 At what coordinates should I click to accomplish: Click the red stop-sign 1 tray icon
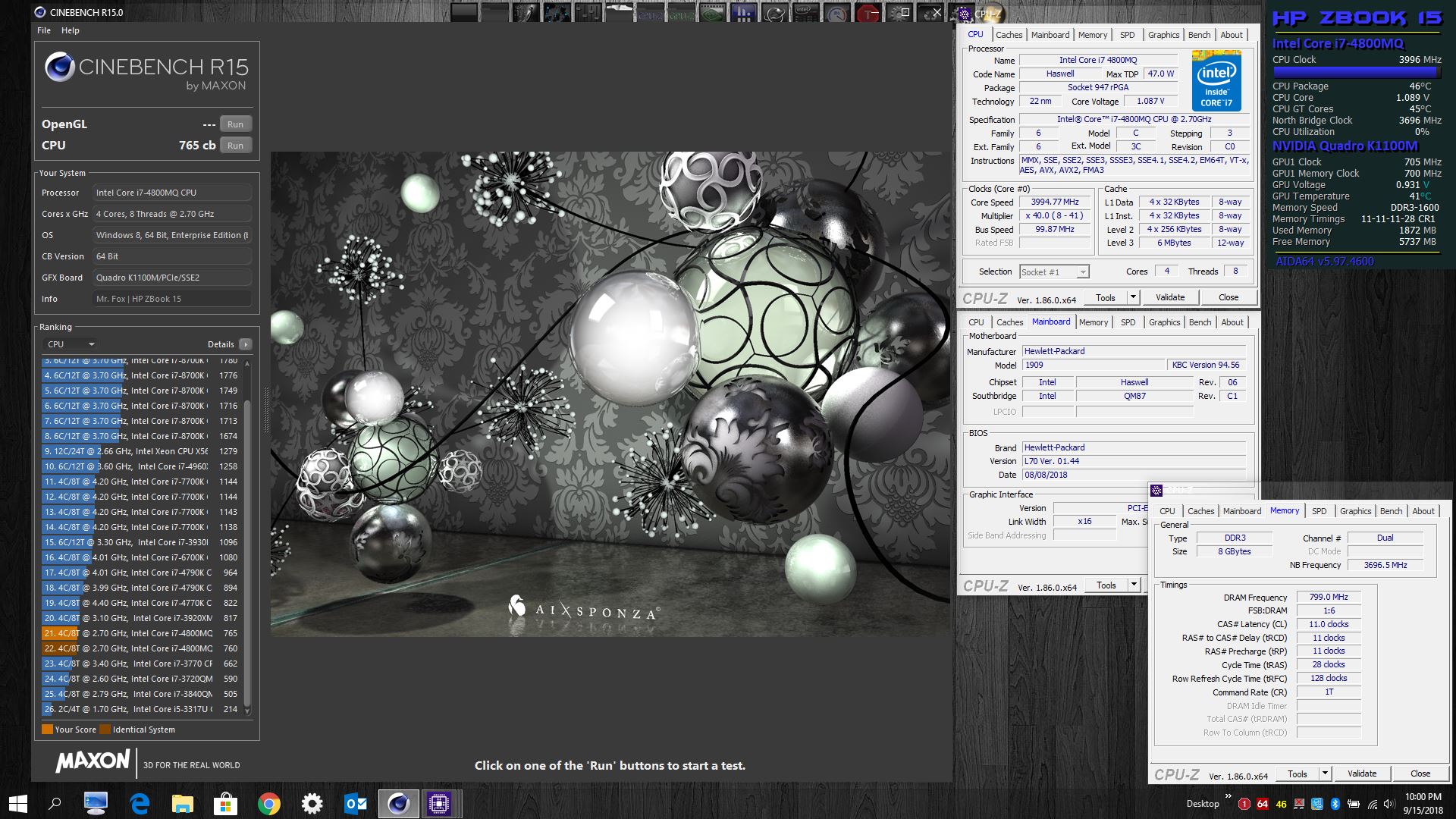pos(1244,804)
